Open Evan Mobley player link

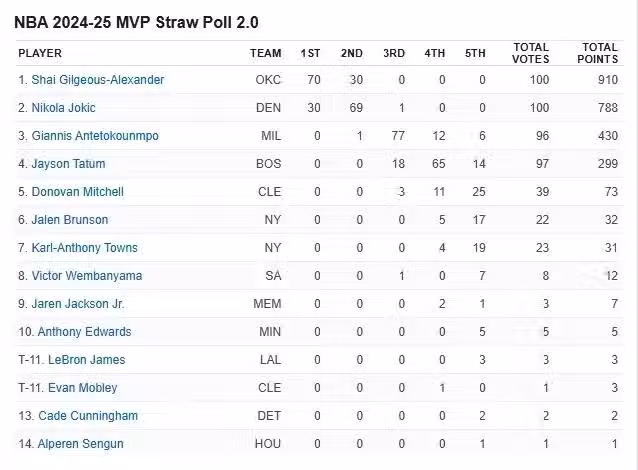pyautogui.click(x=77, y=388)
